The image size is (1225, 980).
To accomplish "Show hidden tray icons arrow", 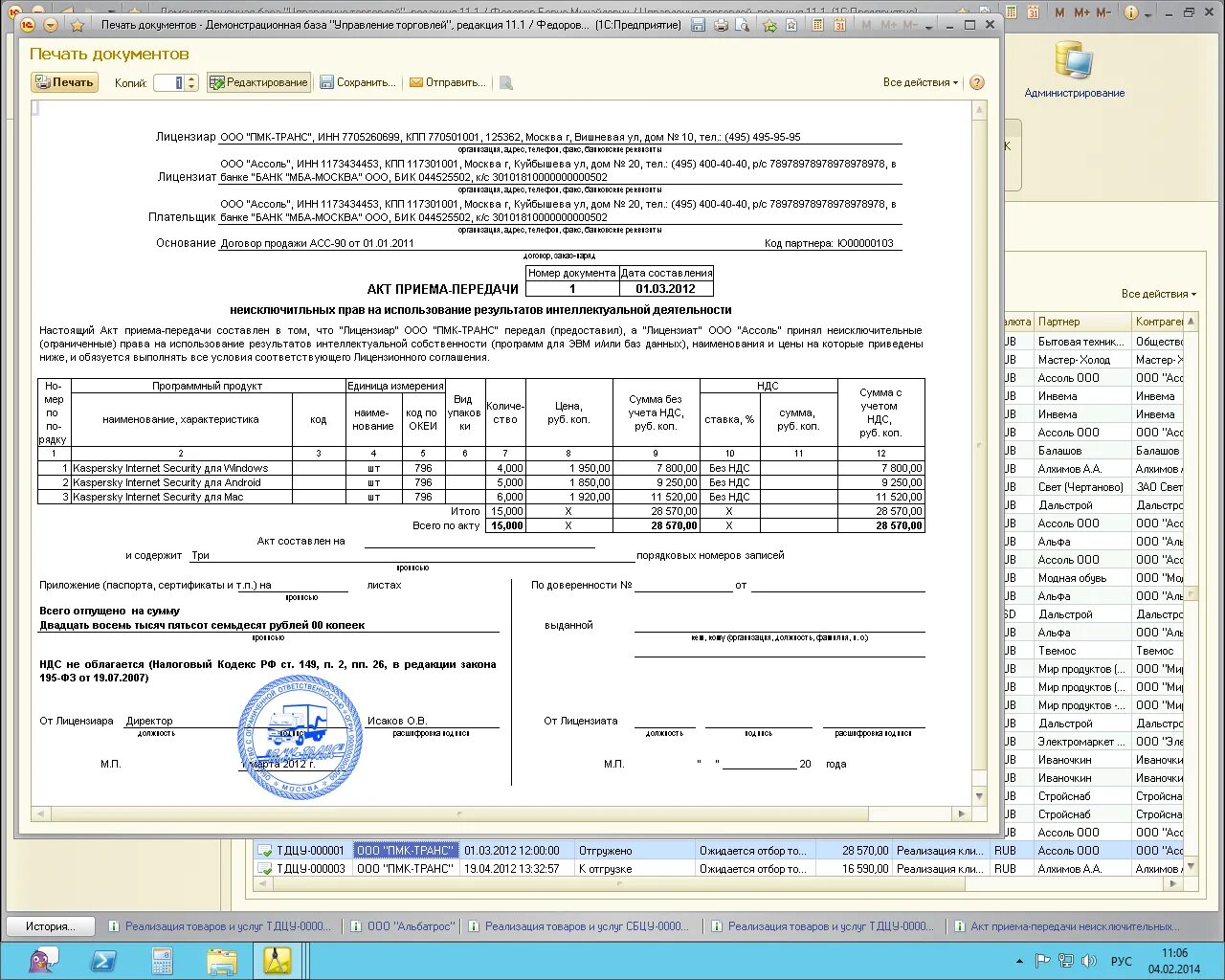I will click(1019, 961).
